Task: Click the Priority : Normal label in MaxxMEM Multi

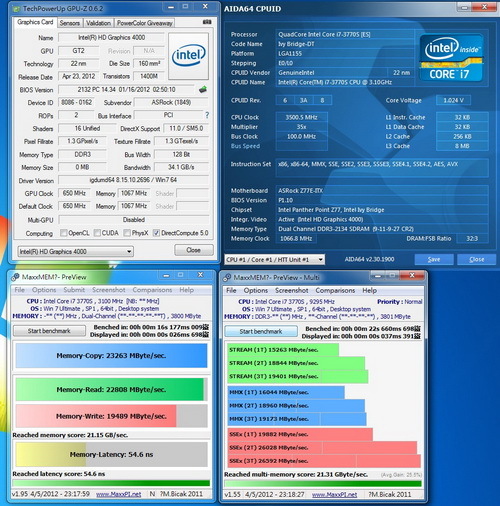Action: [399, 302]
